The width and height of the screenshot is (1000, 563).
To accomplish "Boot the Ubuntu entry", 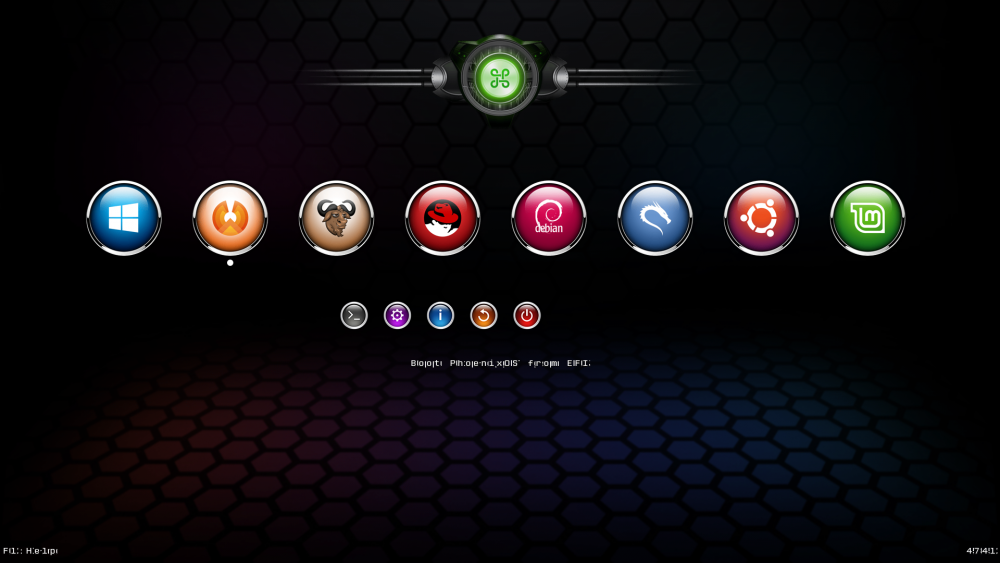I will pyautogui.click(x=761, y=218).
